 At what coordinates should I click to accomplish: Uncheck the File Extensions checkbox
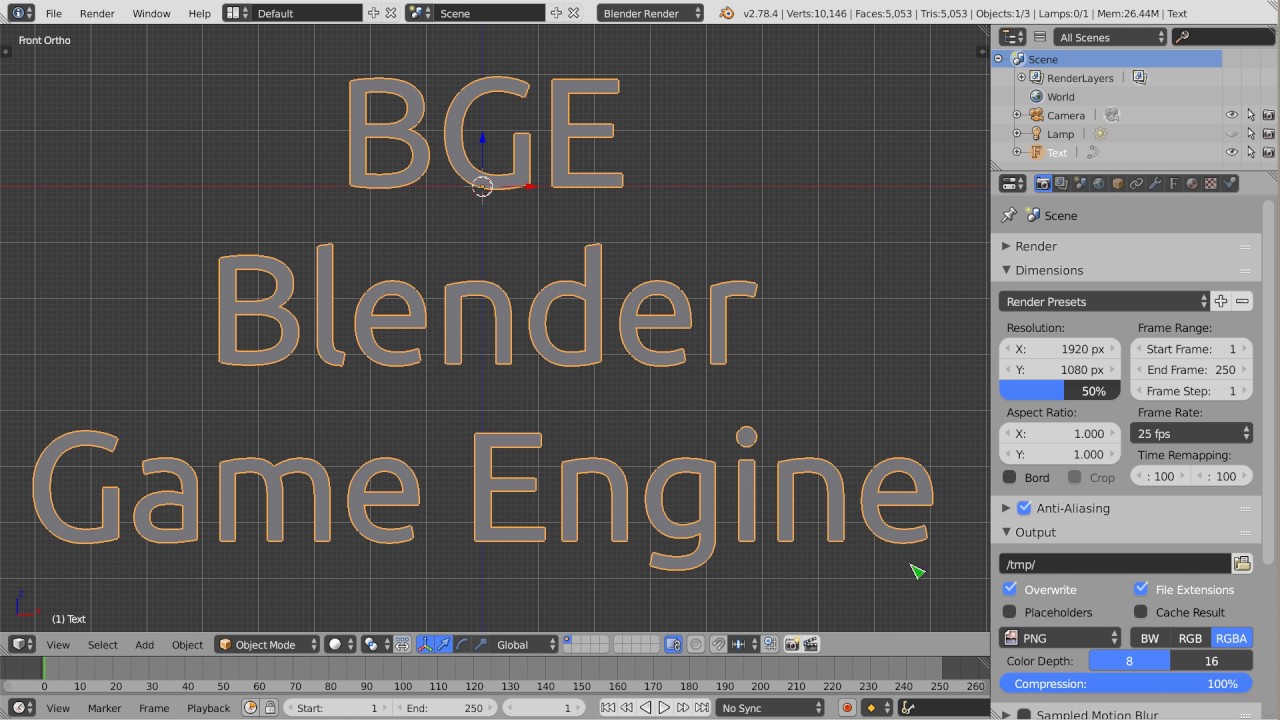point(1141,589)
